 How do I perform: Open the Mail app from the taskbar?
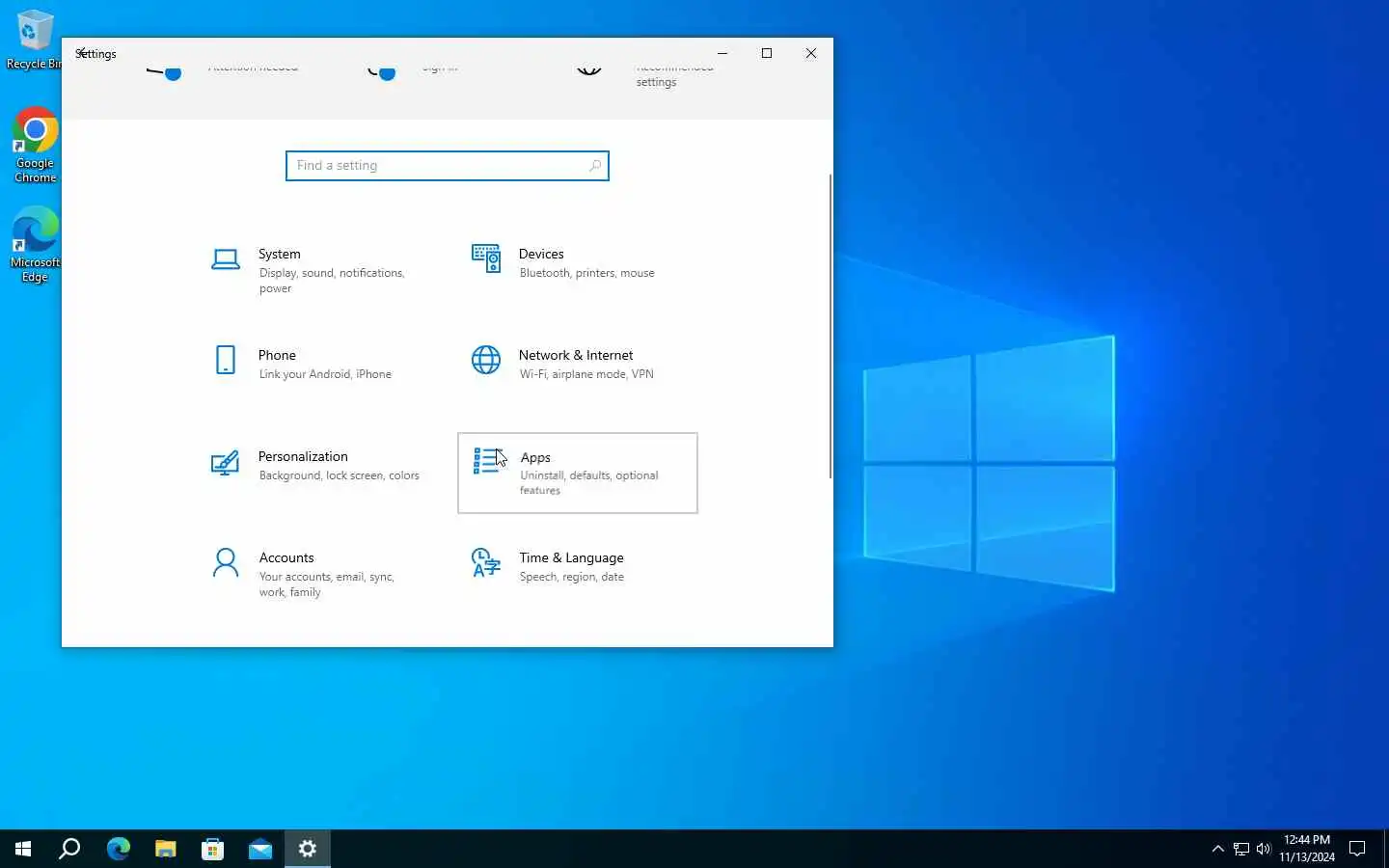[x=260, y=849]
